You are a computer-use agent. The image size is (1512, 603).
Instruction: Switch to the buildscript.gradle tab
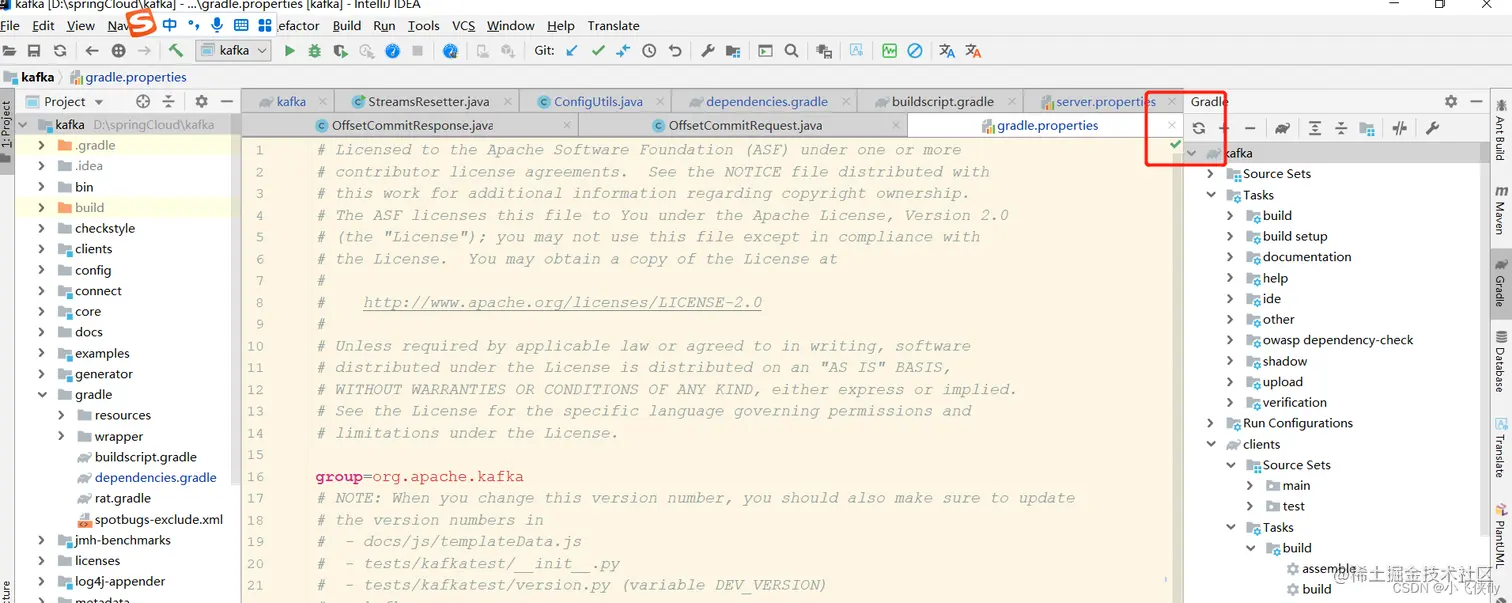(942, 101)
